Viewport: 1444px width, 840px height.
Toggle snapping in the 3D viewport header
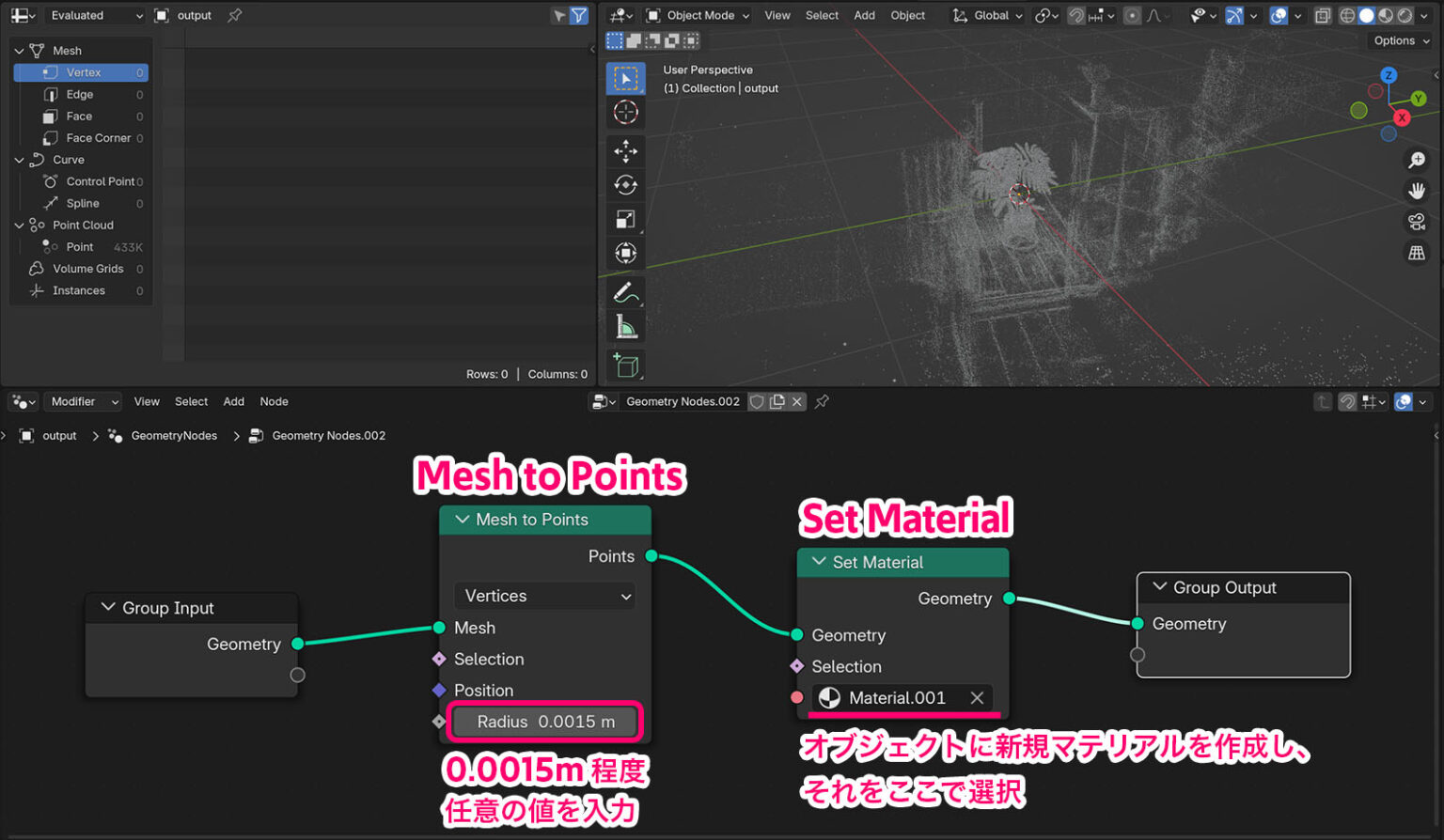coord(1076,15)
